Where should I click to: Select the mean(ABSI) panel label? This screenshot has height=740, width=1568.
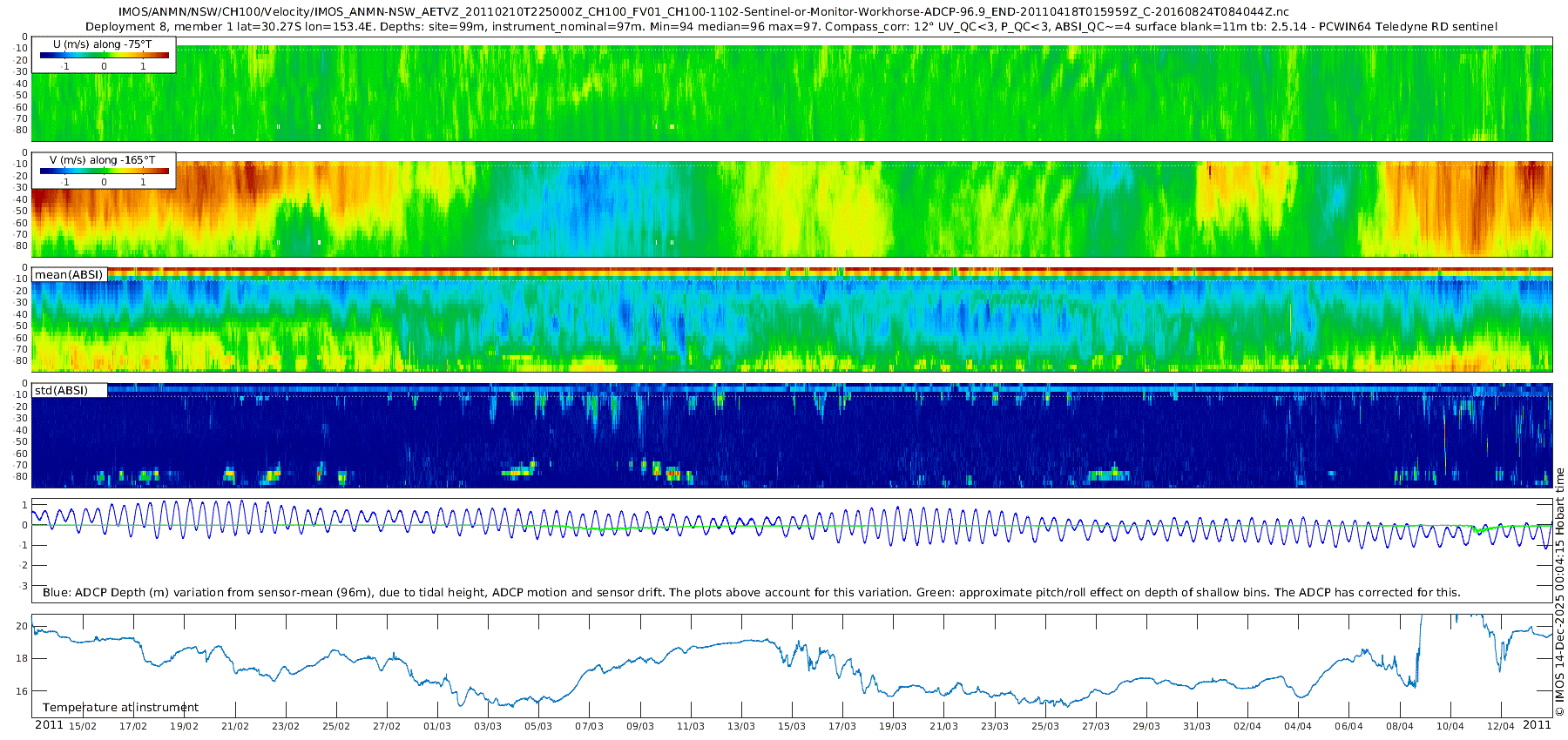point(69,275)
